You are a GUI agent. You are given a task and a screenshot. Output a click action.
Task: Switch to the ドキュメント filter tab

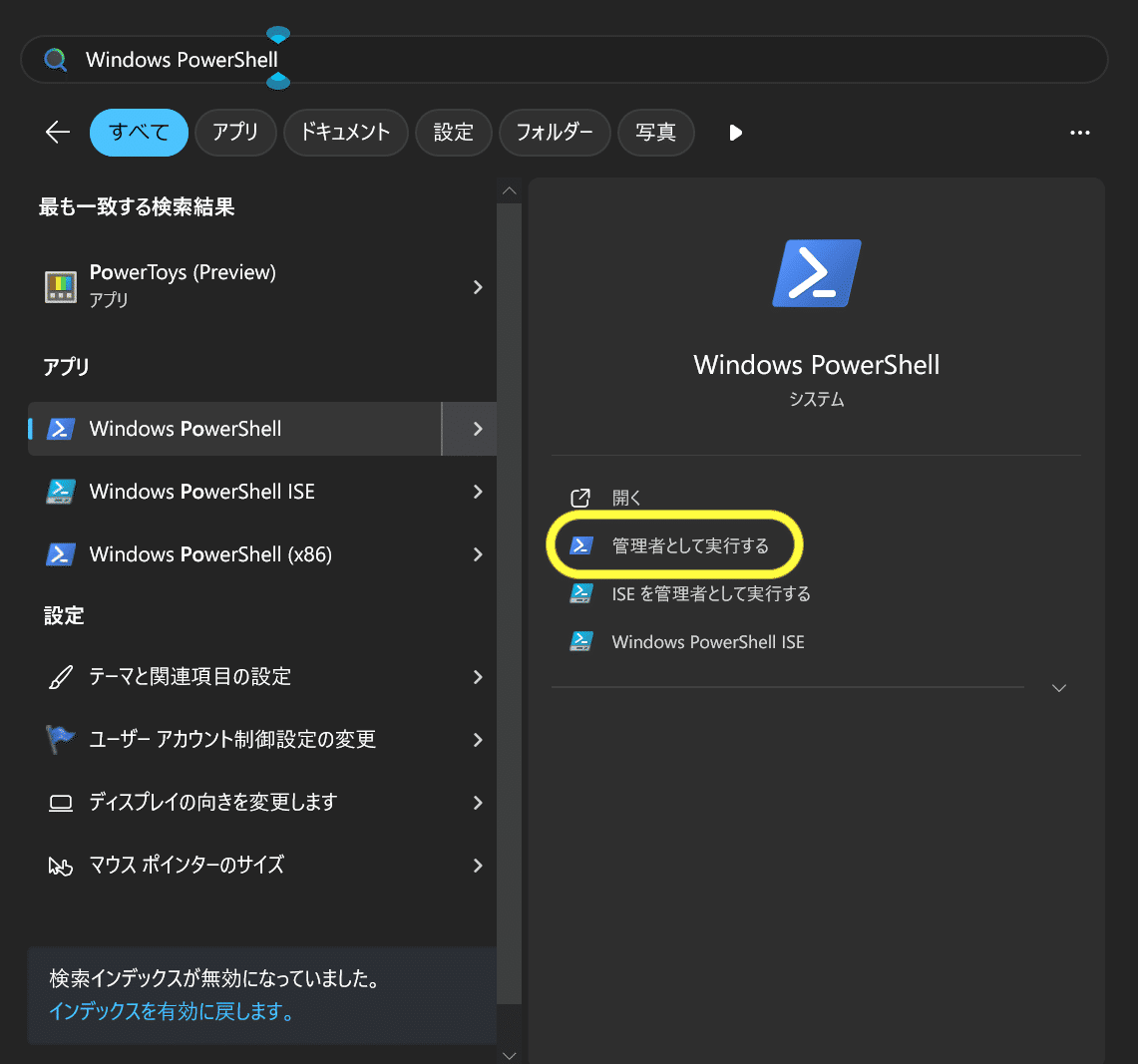[x=345, y=132]
